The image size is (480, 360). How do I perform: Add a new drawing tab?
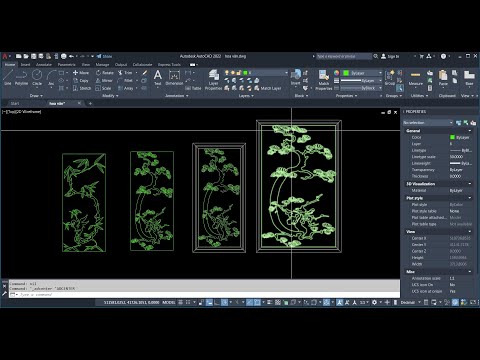pos(90,104)
